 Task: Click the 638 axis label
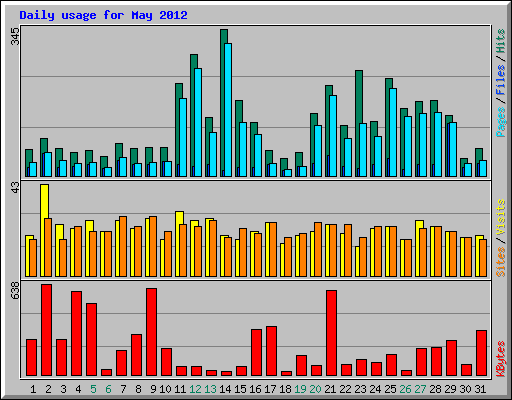tap(16, 291)
